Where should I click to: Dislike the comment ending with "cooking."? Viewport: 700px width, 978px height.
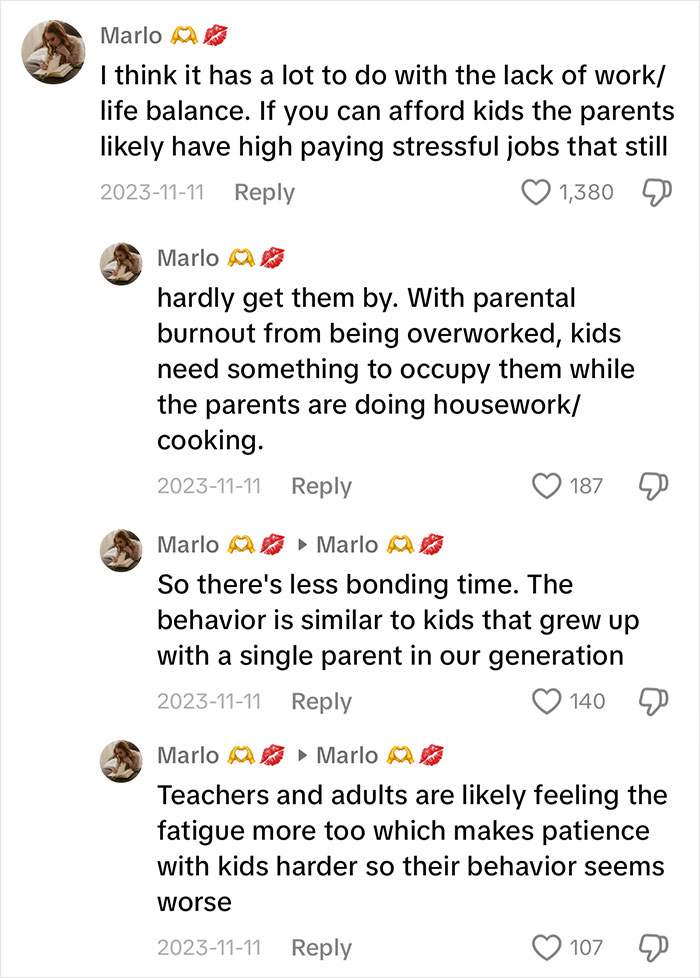(x=651, y=486)
